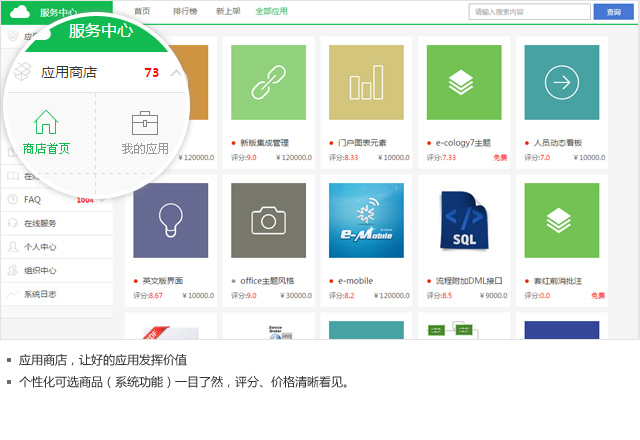The image size is (640, 440).
Task: Click the 人员动态看板 arrow icon tile
Action: click(561, 82)
